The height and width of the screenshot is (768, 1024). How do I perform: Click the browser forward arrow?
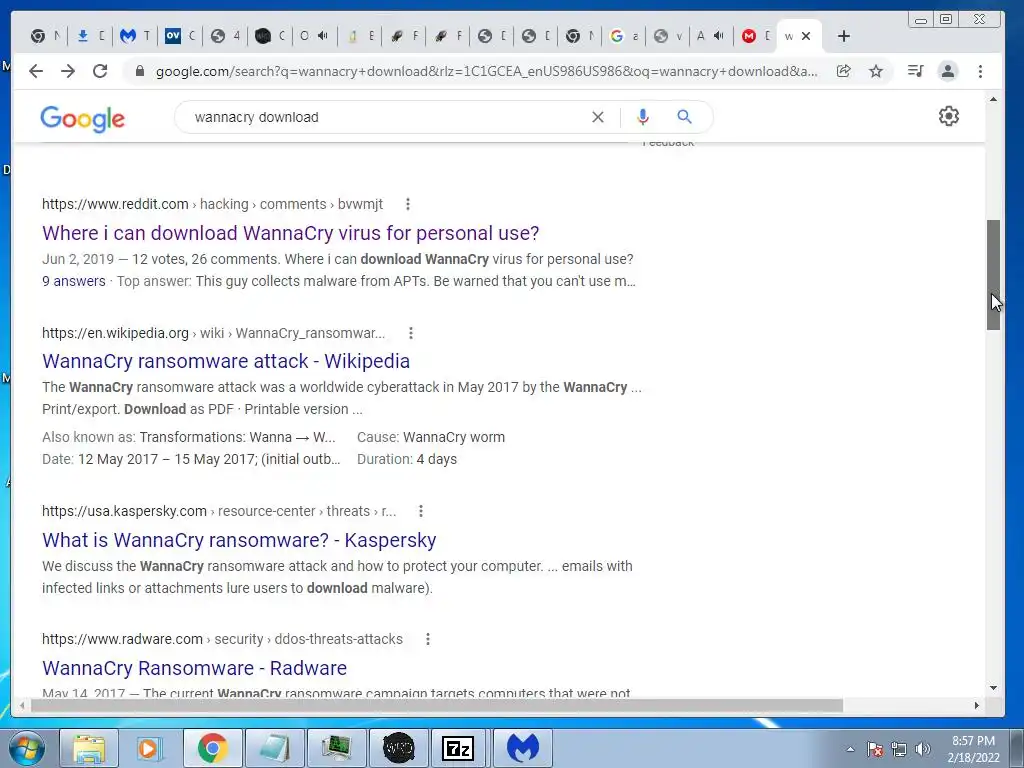(68, 71)
